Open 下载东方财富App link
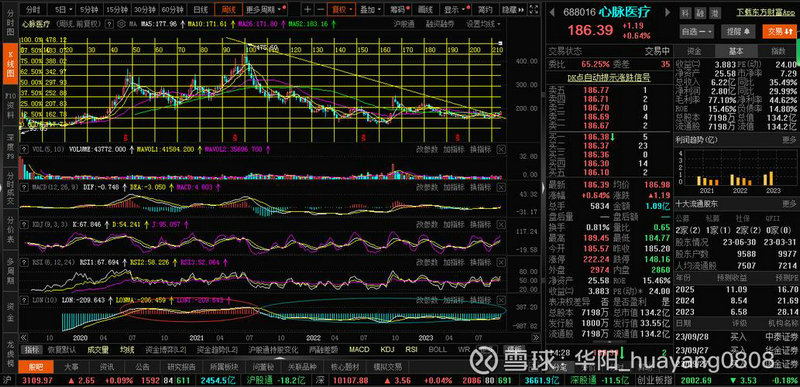800x387 pixels. (x=766, y=11)
